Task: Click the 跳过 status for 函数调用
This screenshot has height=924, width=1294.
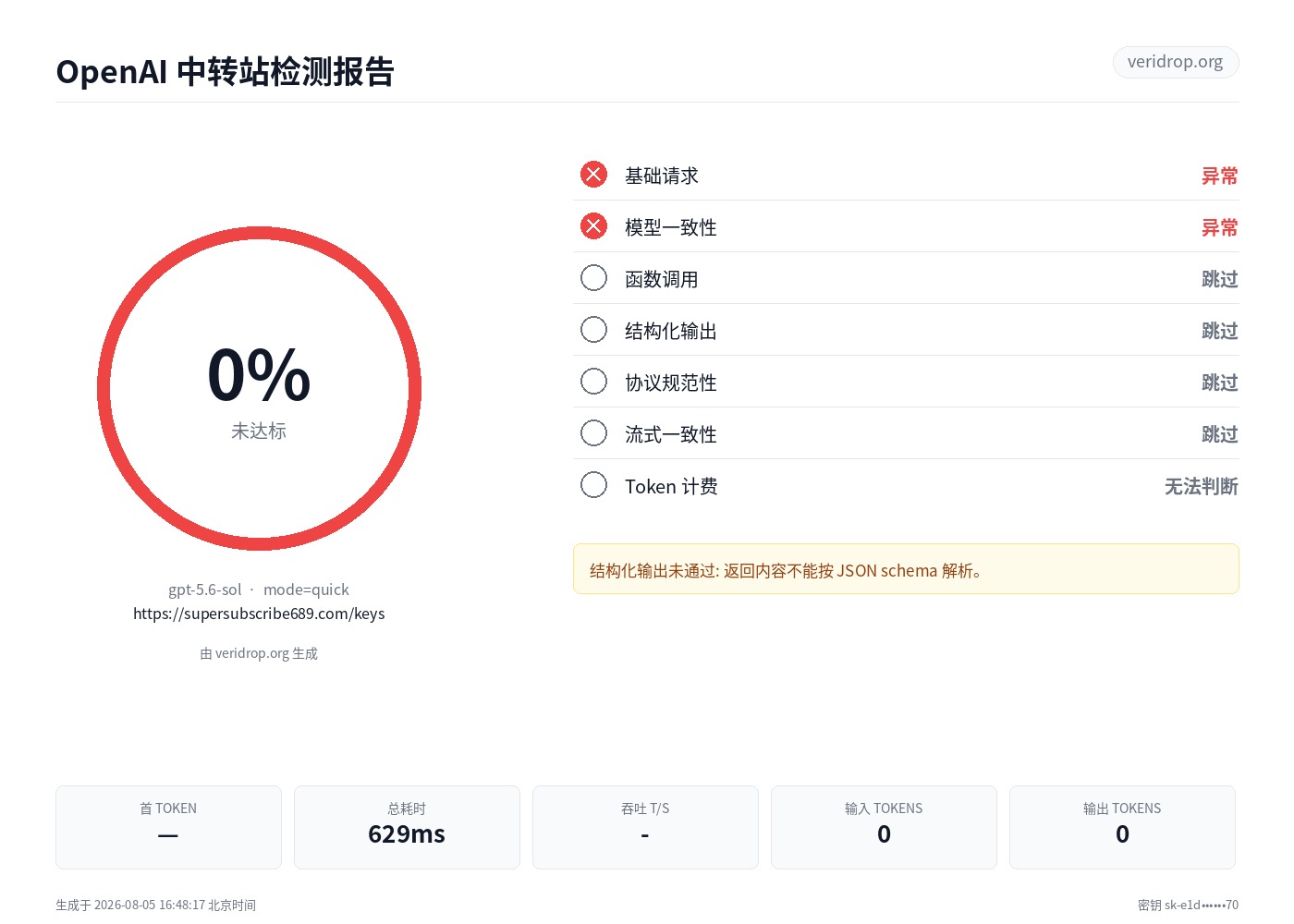Action: [1219, 279]
